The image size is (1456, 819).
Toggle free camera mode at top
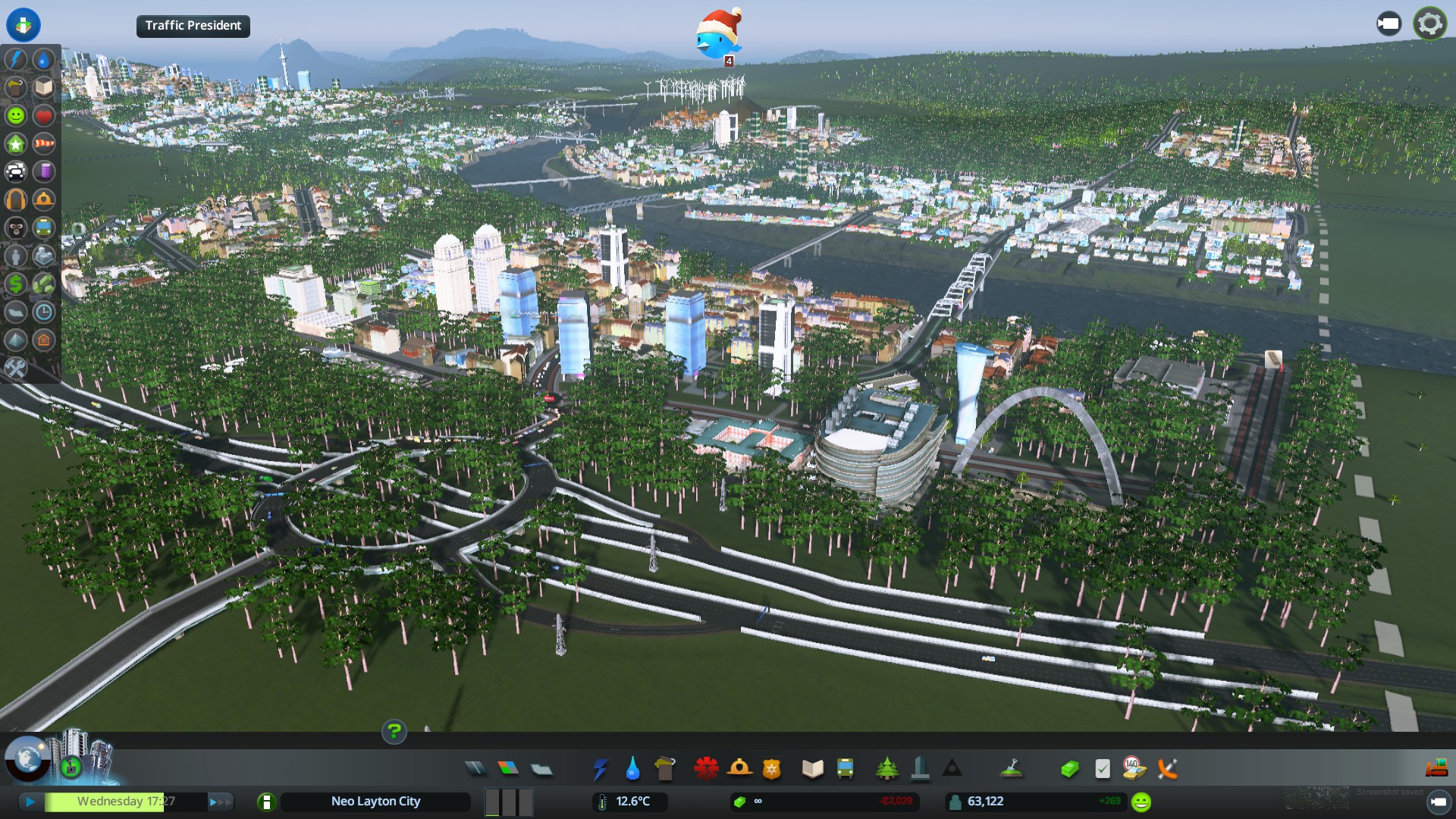pyautogui.click(x=1389, y=24)
